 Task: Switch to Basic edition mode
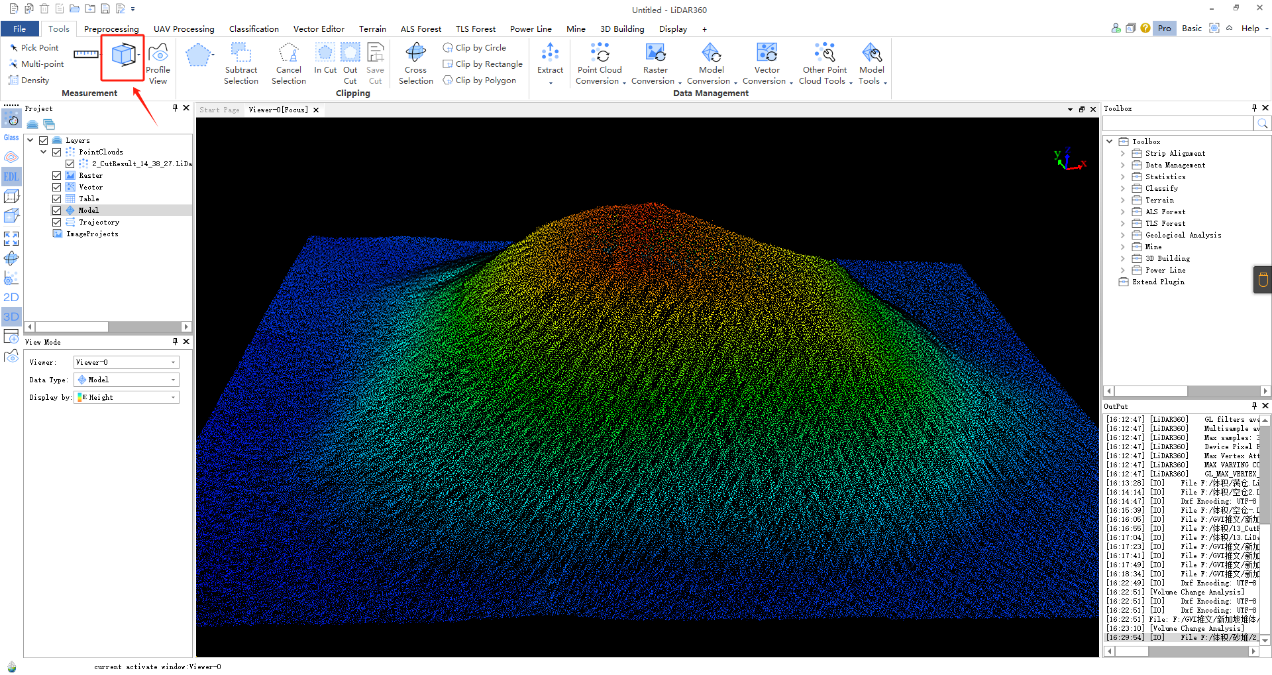[x=1192, y=28]
